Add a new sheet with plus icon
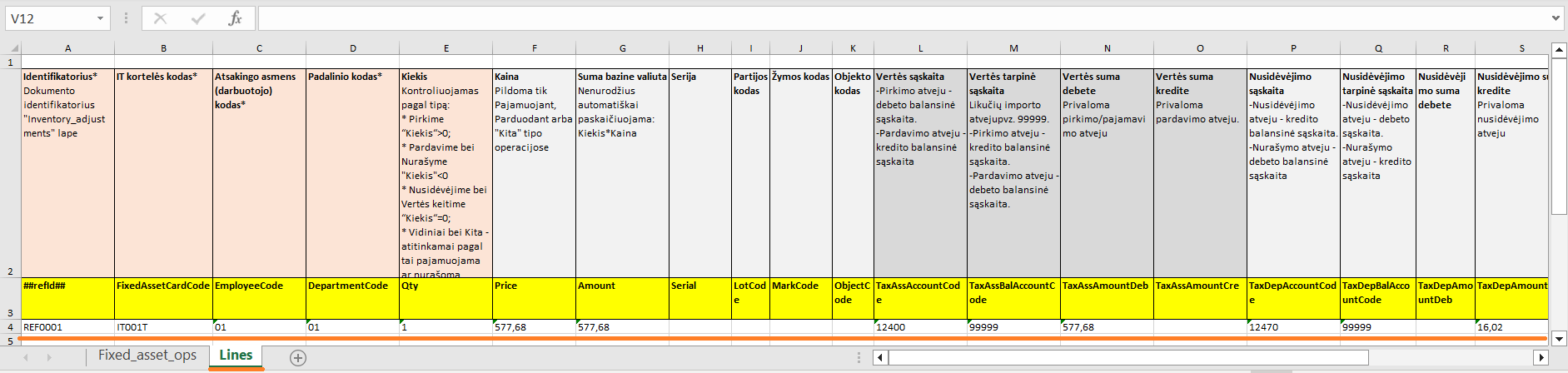Viewport: 1568px width, 373px height. (x=298, y=357)
